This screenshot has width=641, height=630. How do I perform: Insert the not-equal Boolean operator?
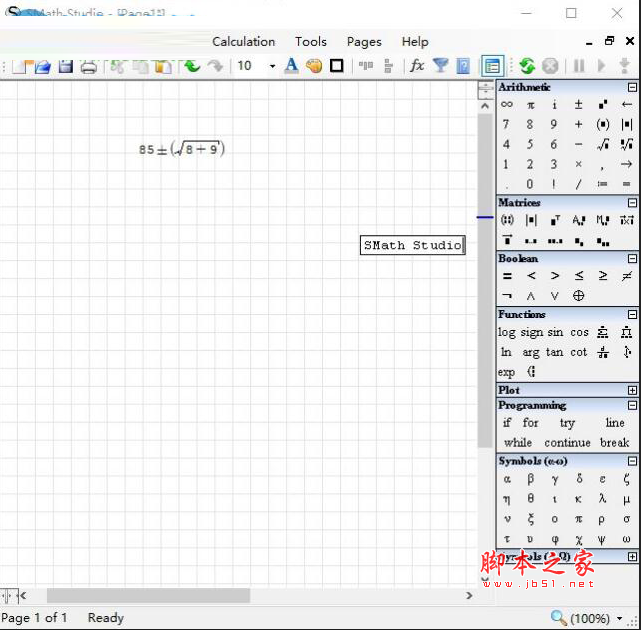pyautogui.click(x=627, y=276)
